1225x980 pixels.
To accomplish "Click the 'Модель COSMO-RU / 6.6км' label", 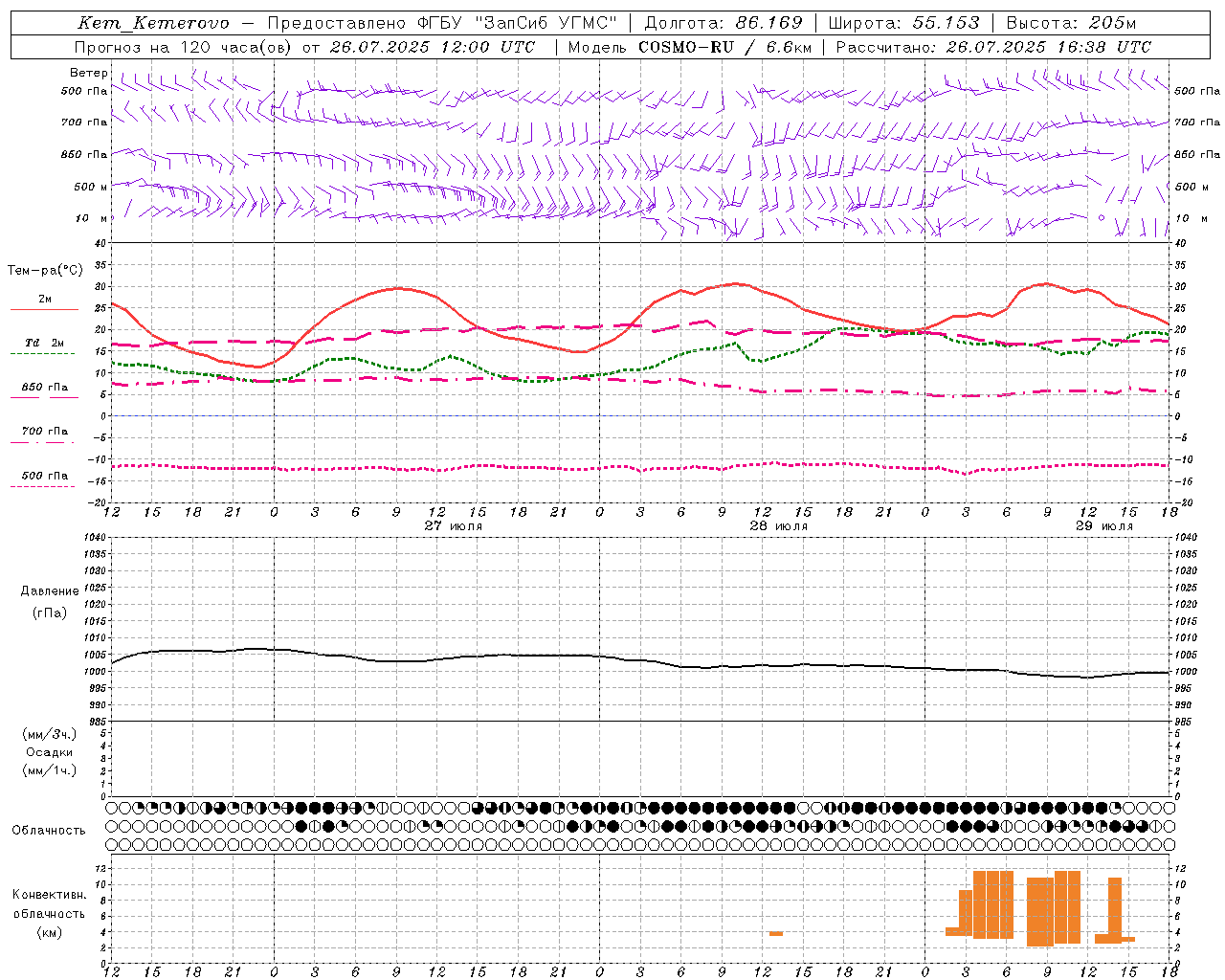I will click(689, 47).
